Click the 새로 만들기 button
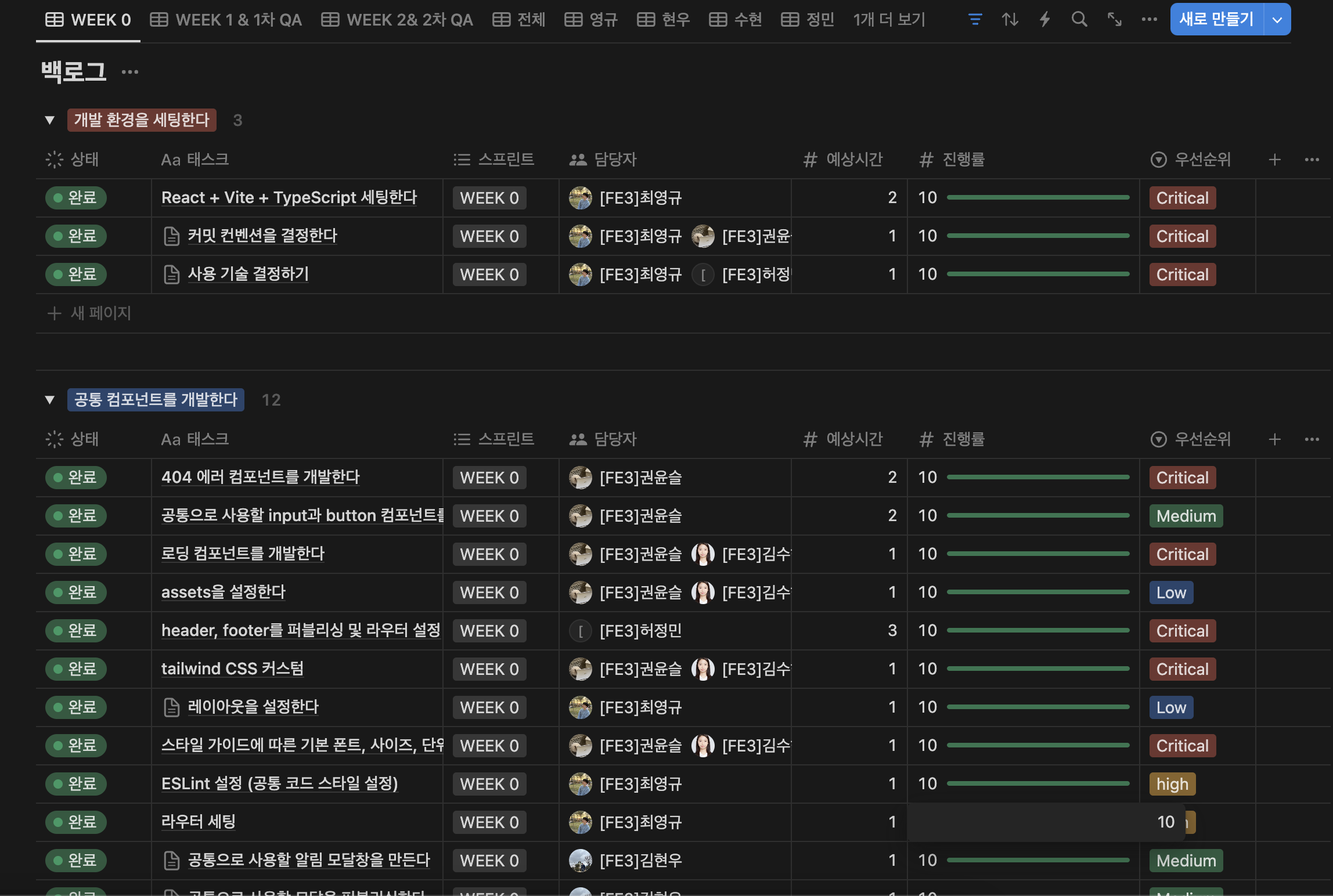 [x=1216, y=20]
